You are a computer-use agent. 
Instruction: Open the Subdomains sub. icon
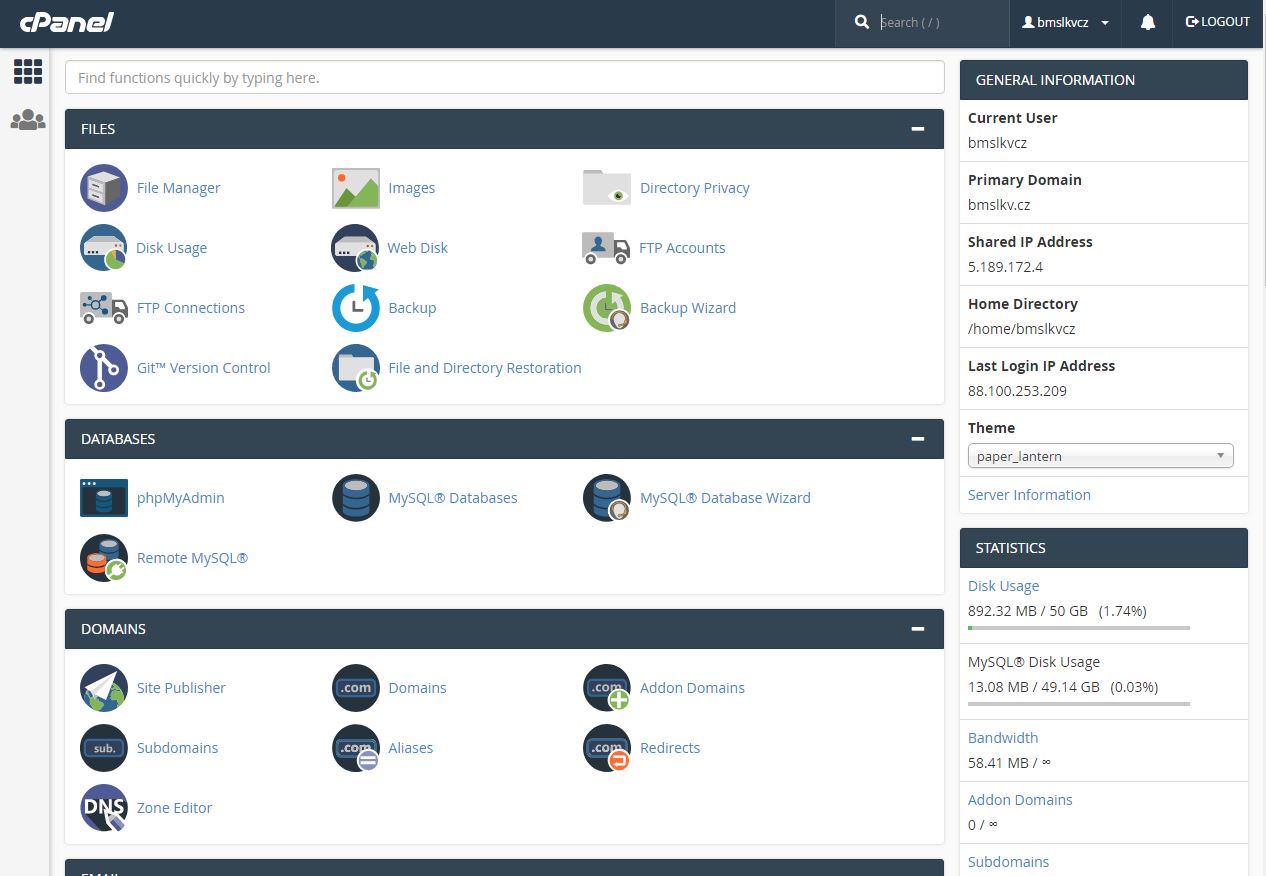[x=104, y=748]
